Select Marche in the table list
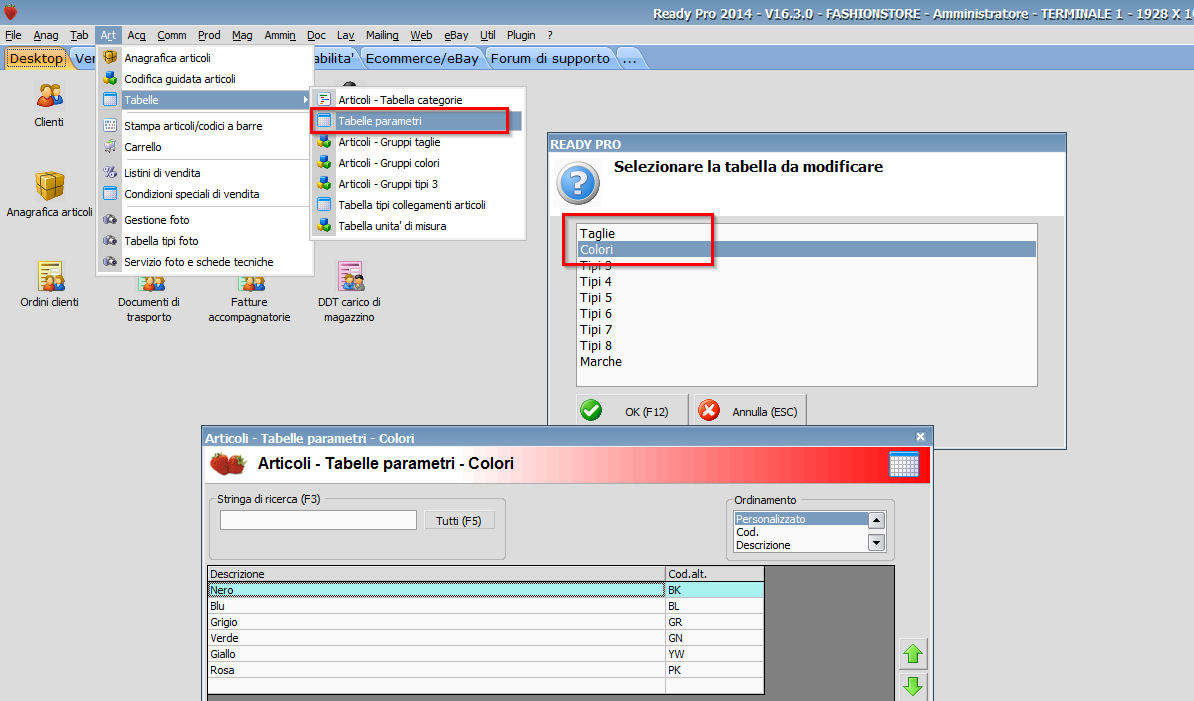 tap(806, 362)
